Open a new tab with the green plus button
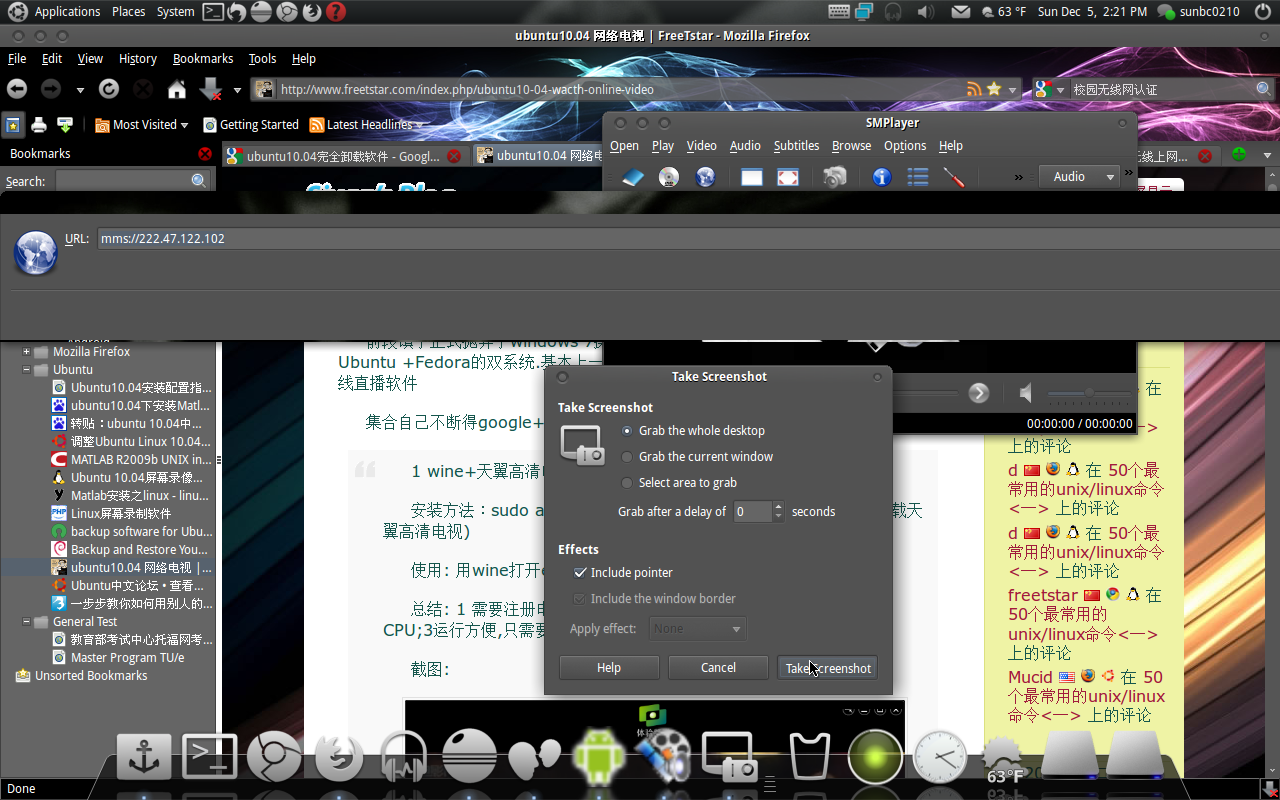 (1238, 155)
